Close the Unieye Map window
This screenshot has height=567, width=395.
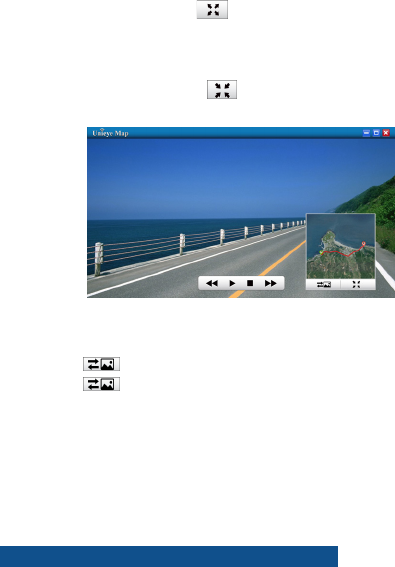pos(386,133)
